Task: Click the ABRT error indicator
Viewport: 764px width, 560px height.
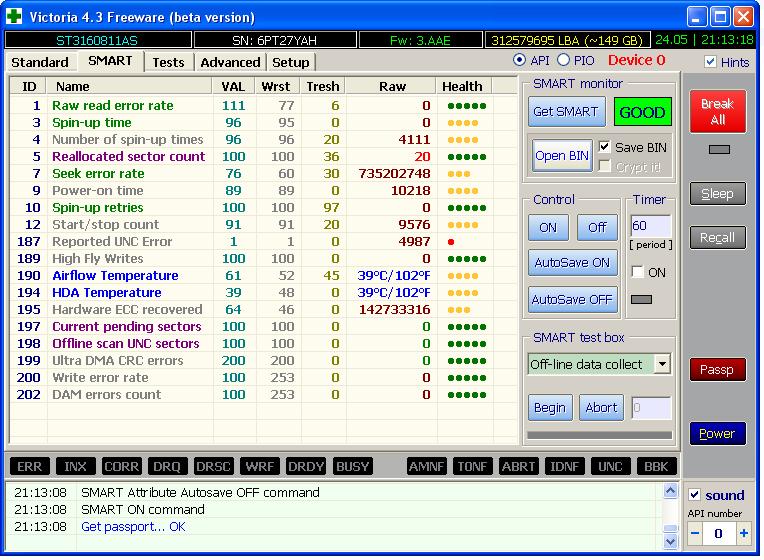Action: (518, 466)
